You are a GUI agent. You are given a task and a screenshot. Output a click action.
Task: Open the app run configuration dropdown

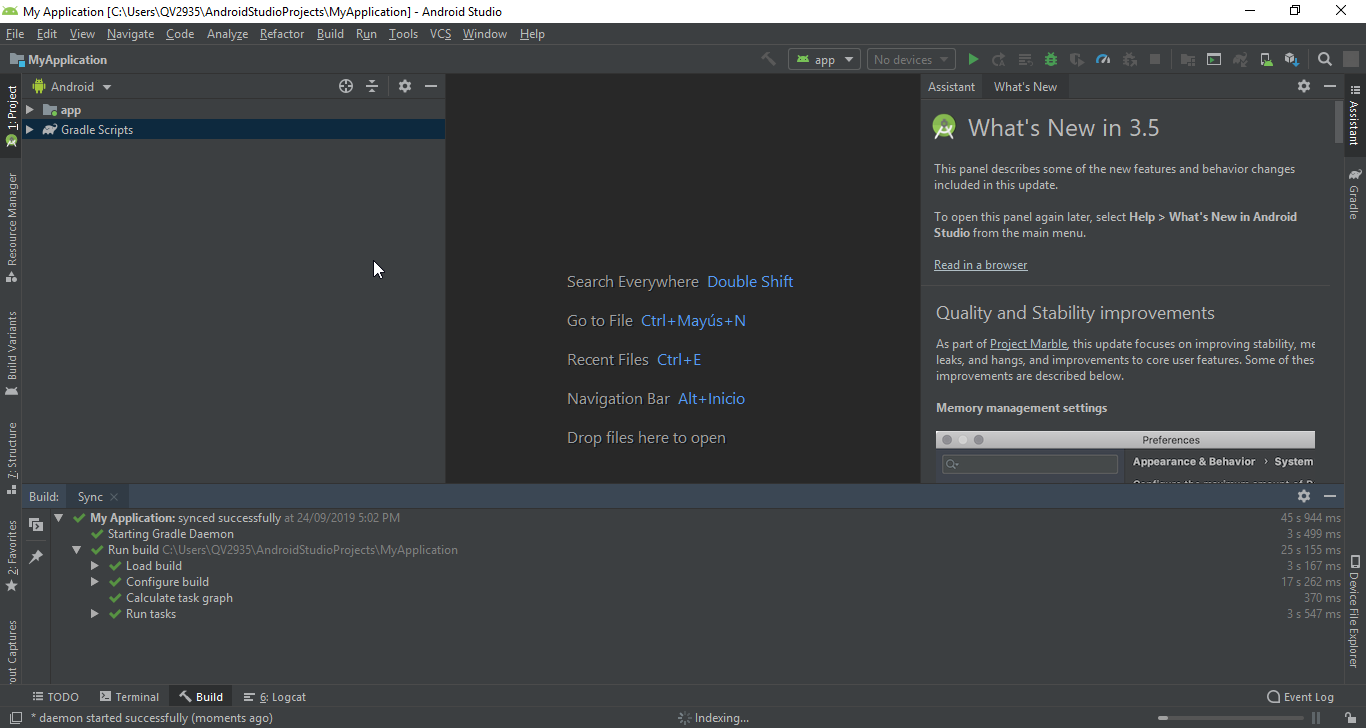pos(825,60)
